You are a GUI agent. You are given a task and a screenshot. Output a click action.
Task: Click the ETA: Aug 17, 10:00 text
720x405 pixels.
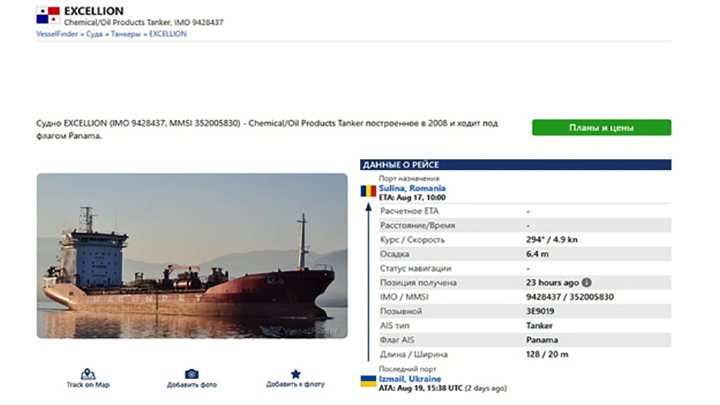tap(412, 197)
